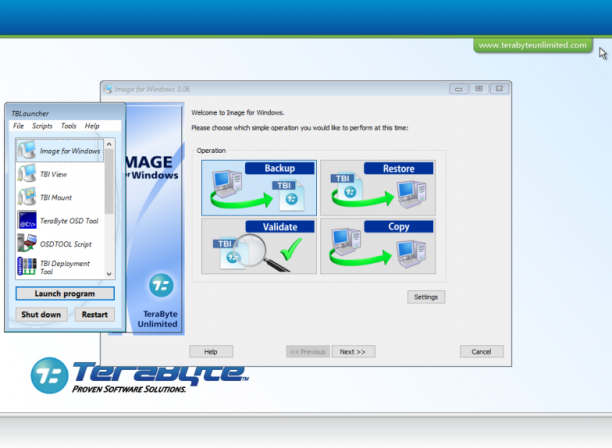The image size is (612, 448).
Task: Select Image for Windows in launcher list
Action: pyautogui.click(x=60, y=151)
